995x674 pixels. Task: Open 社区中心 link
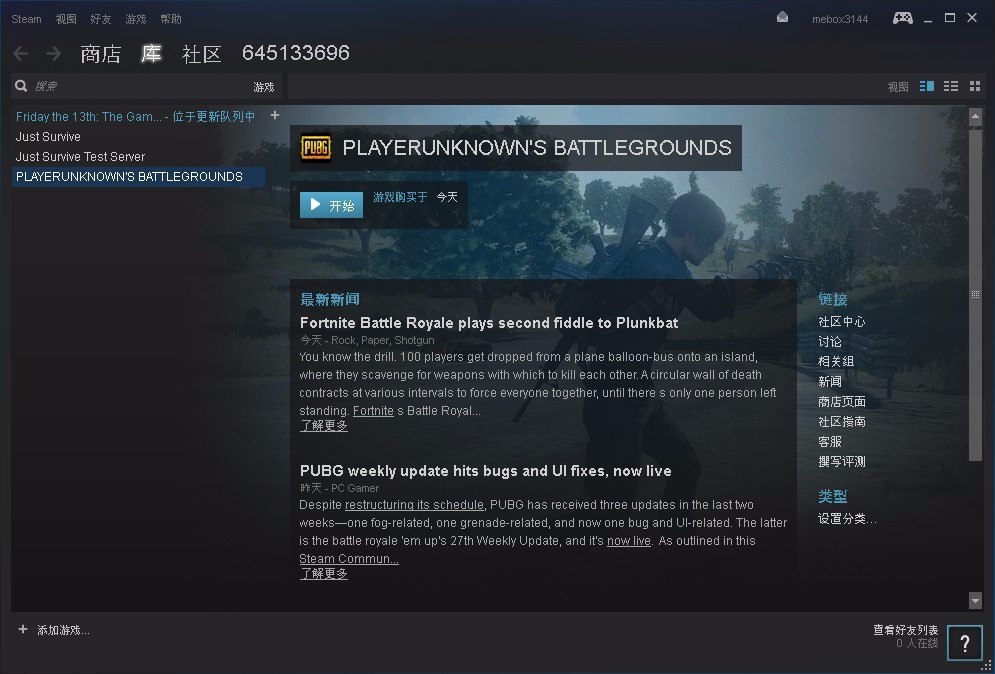841,322
